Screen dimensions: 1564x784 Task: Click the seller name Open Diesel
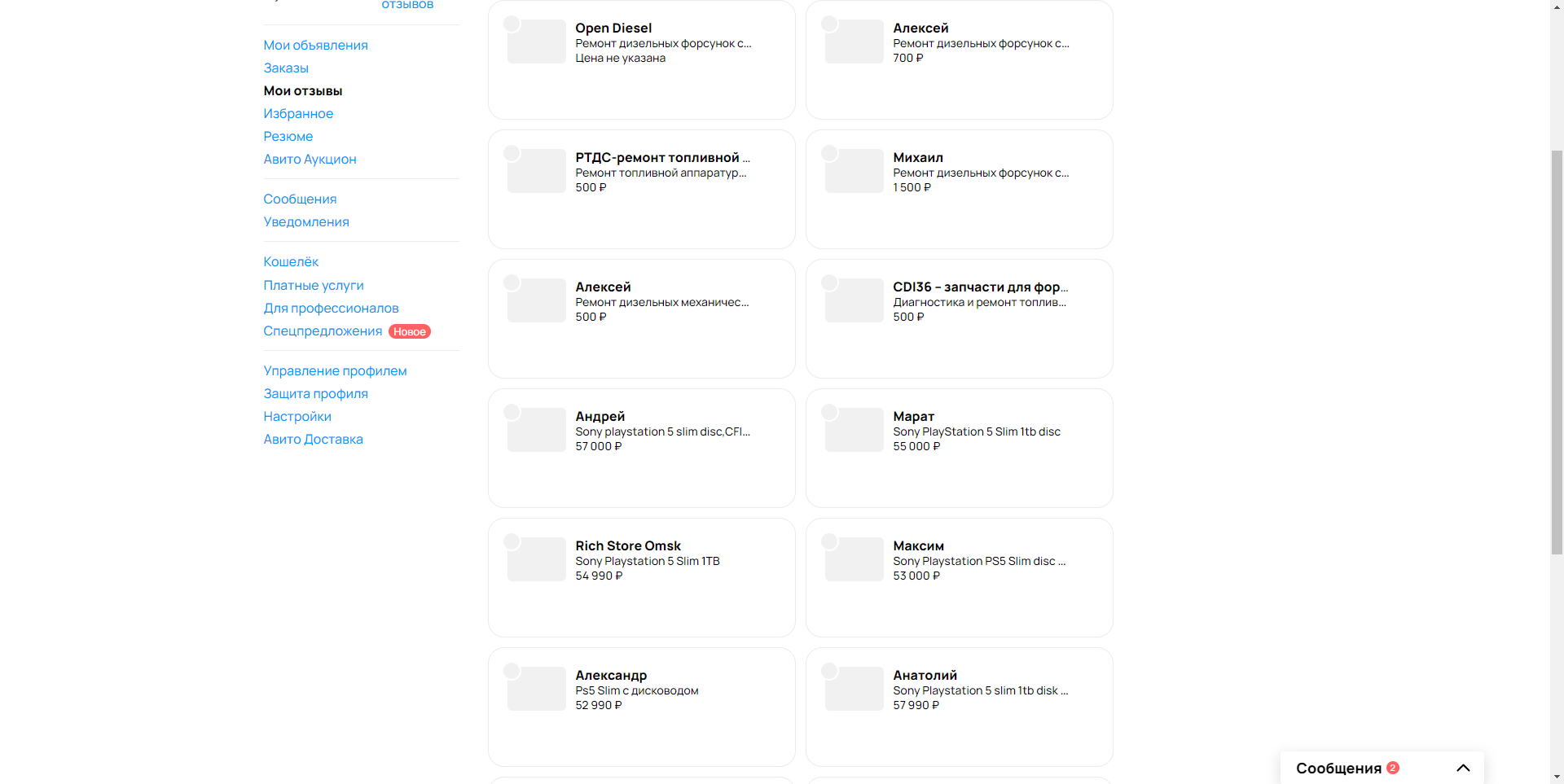click(613, 28)
